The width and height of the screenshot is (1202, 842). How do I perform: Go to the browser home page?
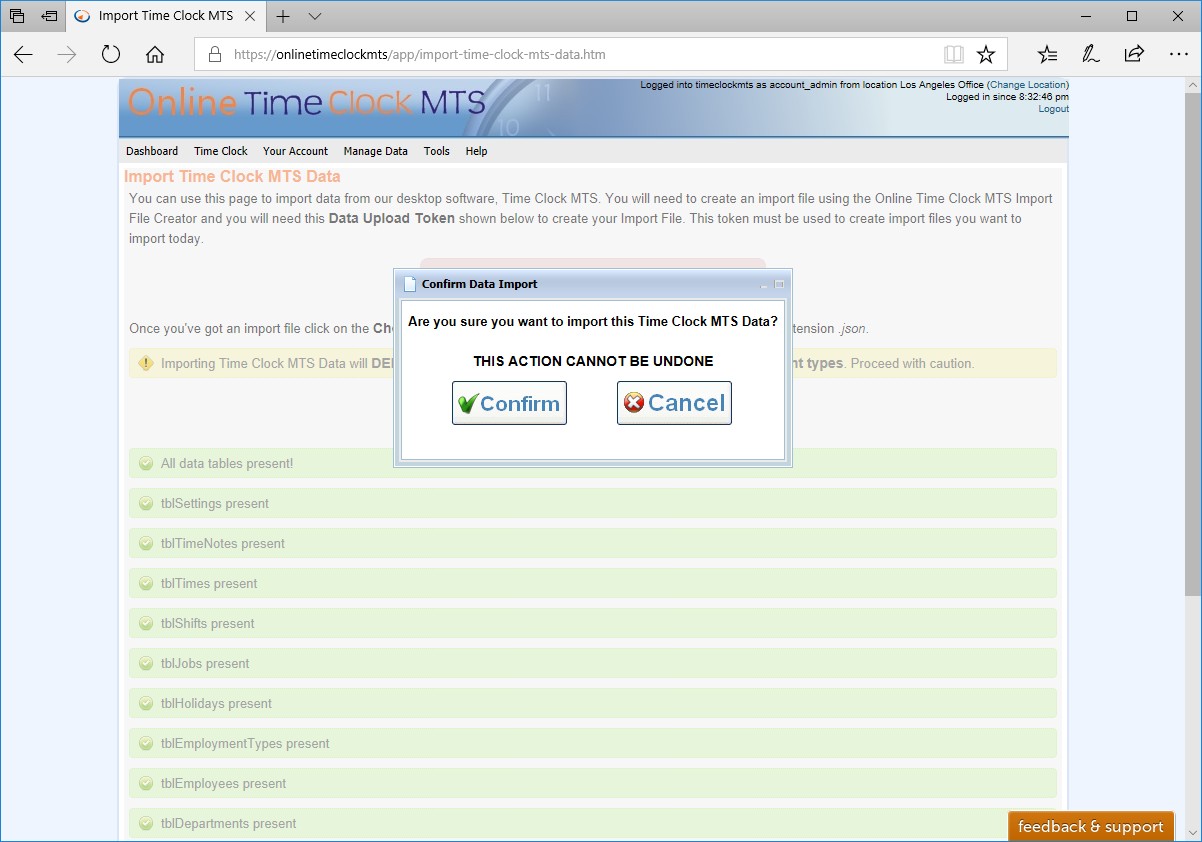pyautogui.click(x=155, y=55)
